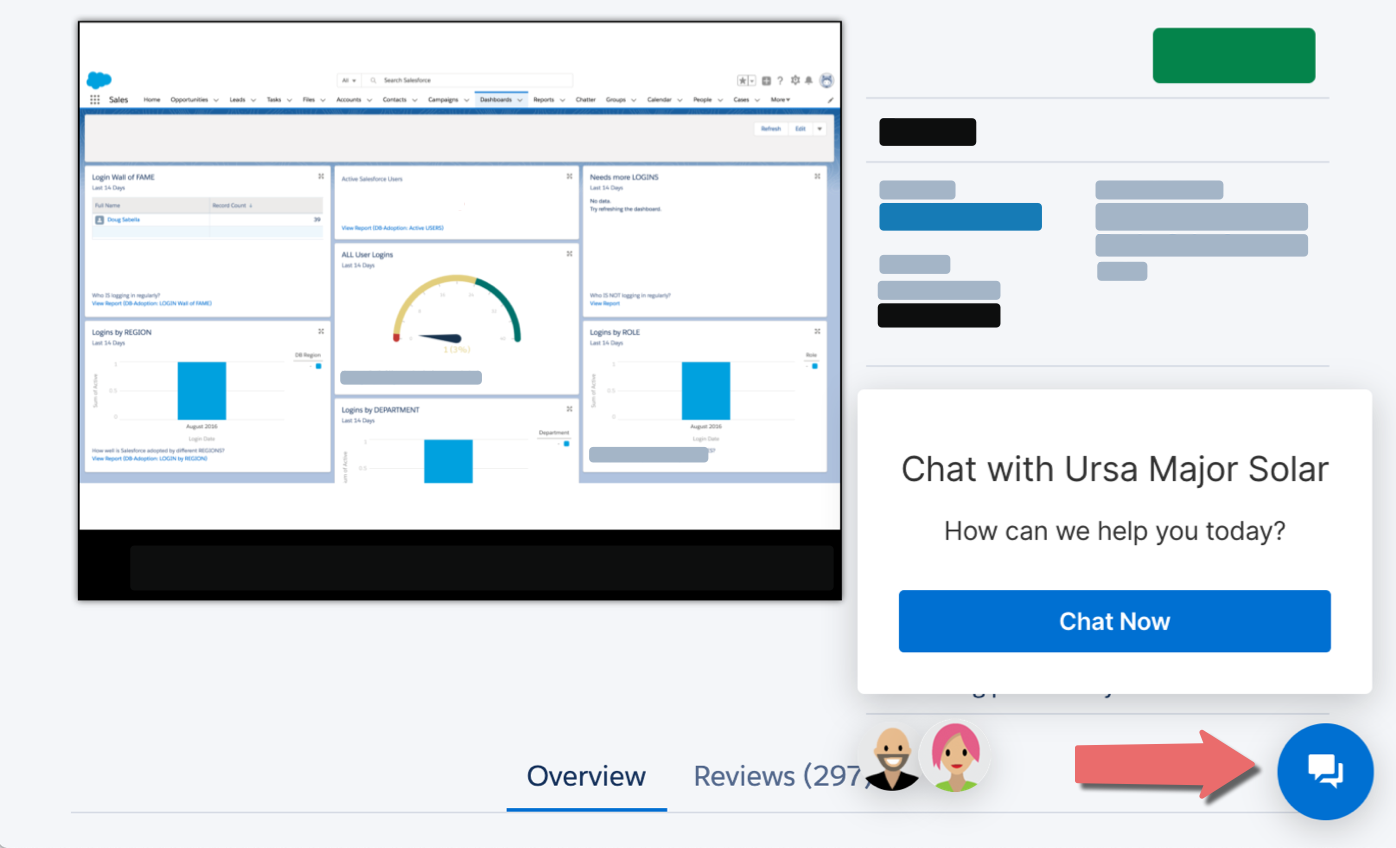Click the solid green button
Viewport: 1396px width, 848px height.
pos(1234,55)
